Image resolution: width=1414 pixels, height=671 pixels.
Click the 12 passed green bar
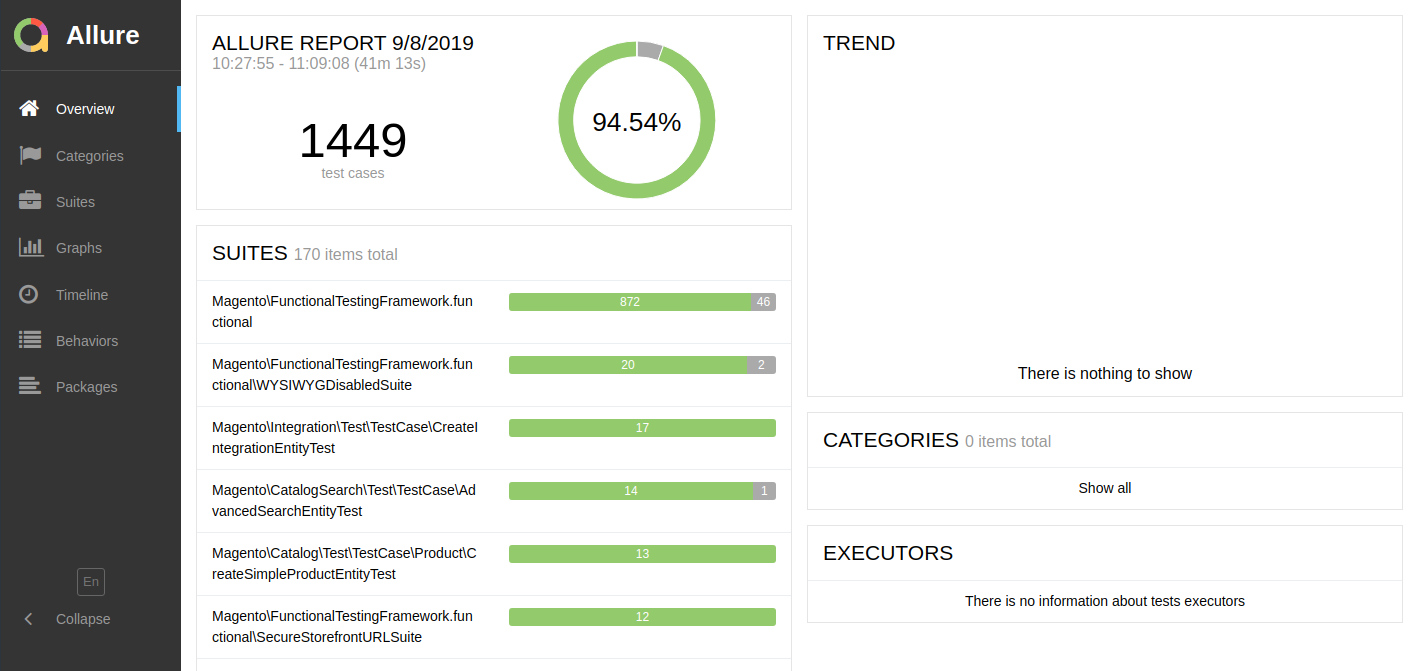pos(642,617)
